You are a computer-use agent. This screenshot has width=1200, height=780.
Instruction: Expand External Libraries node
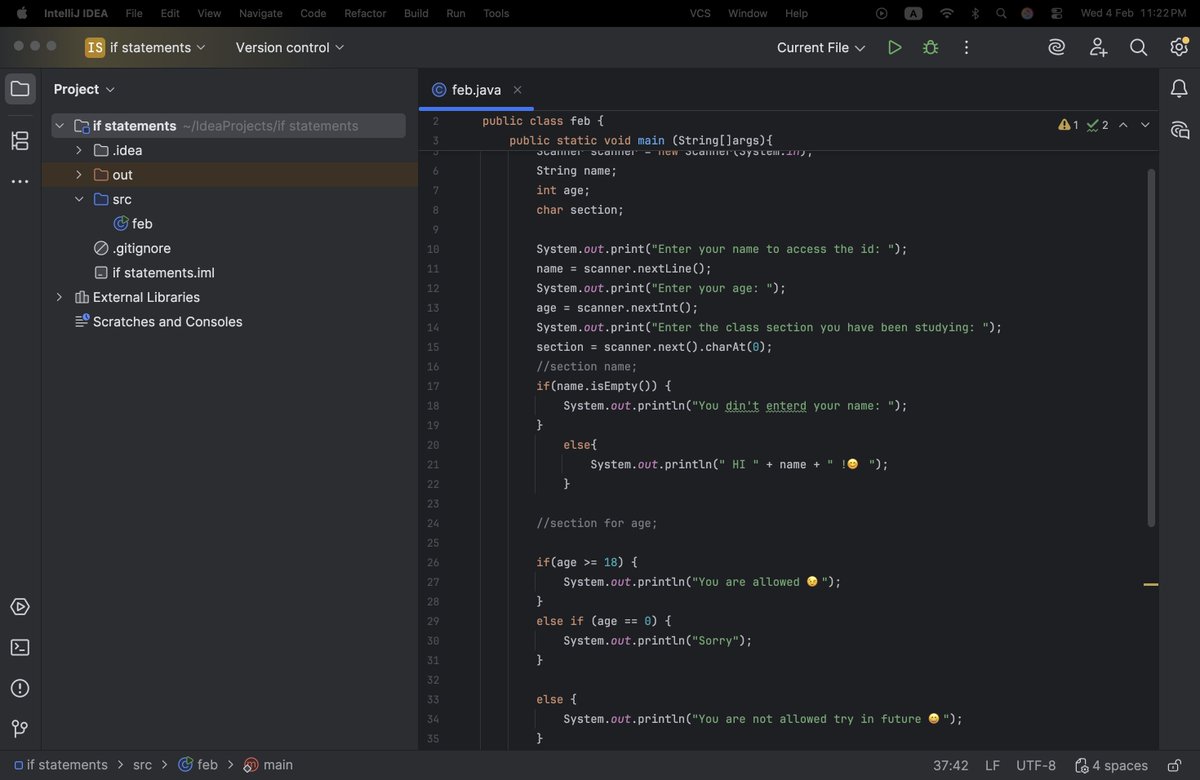click(59, 297)
